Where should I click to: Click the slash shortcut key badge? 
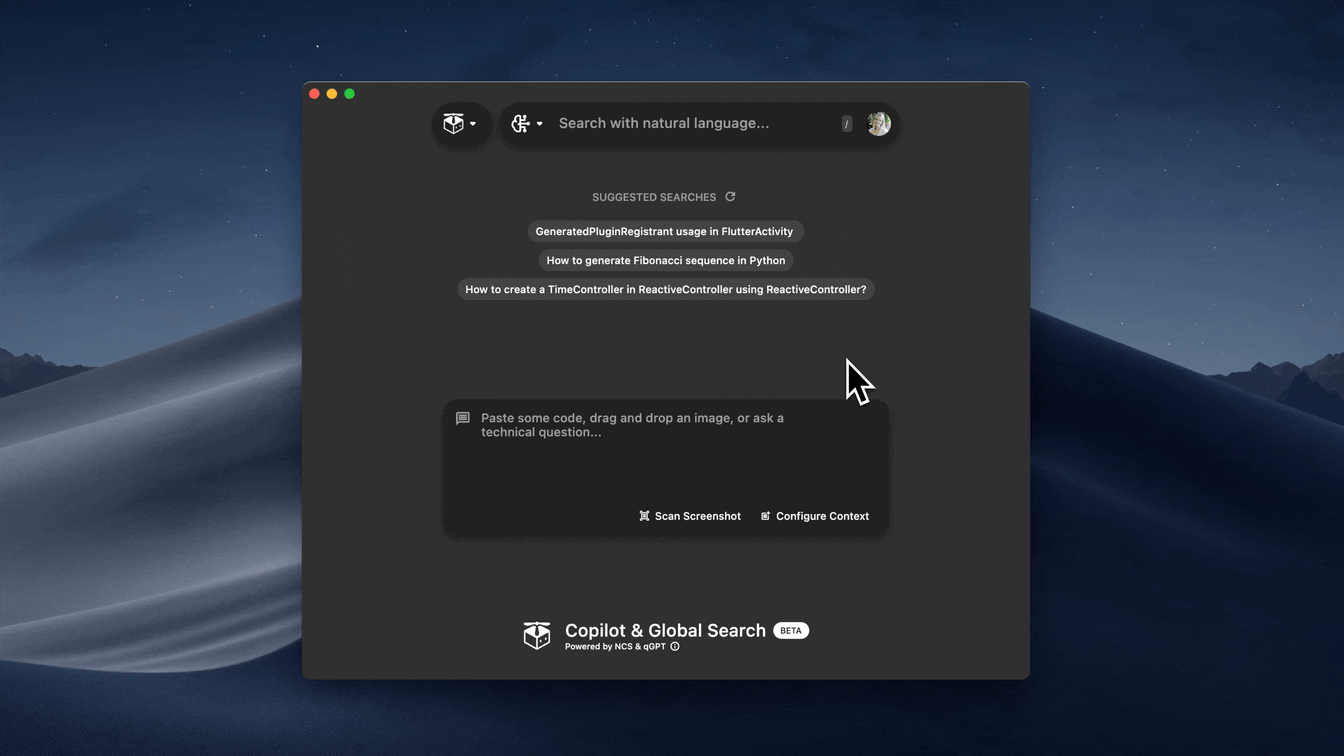point(847,124)
